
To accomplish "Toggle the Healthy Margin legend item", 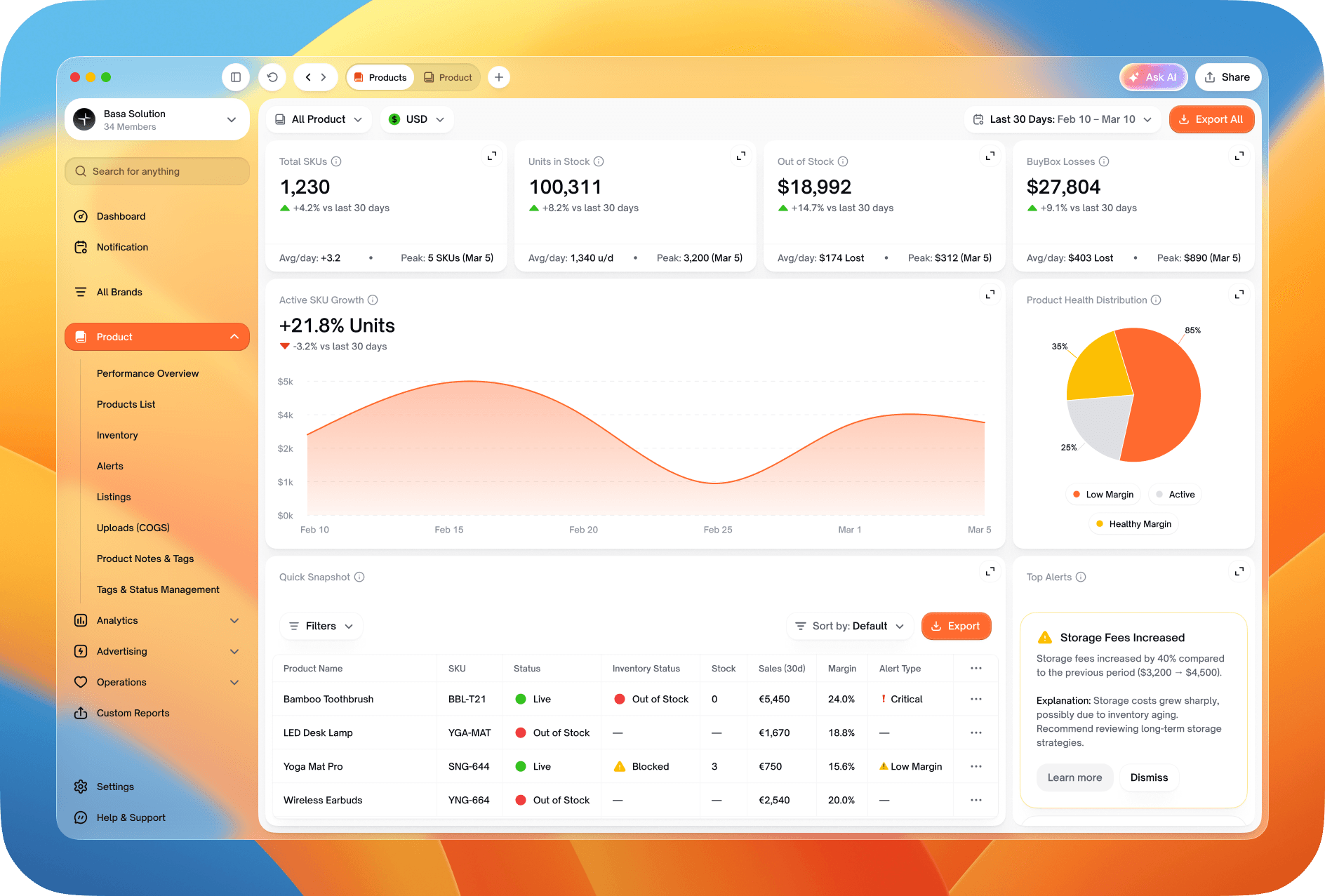I will coord(1133,524).
